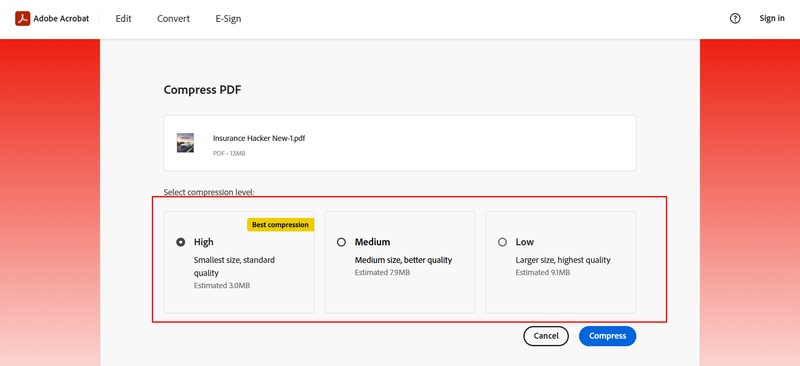The width and height of the screenshot is (800, 366).
Task: Click the Insurance Hacker PDF thumbnail
Action: coord(185,142)
